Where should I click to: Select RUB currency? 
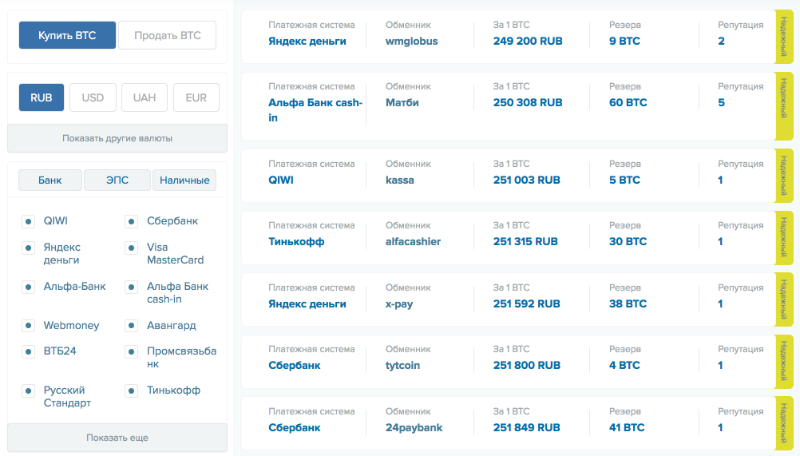[x=41, y=98]
